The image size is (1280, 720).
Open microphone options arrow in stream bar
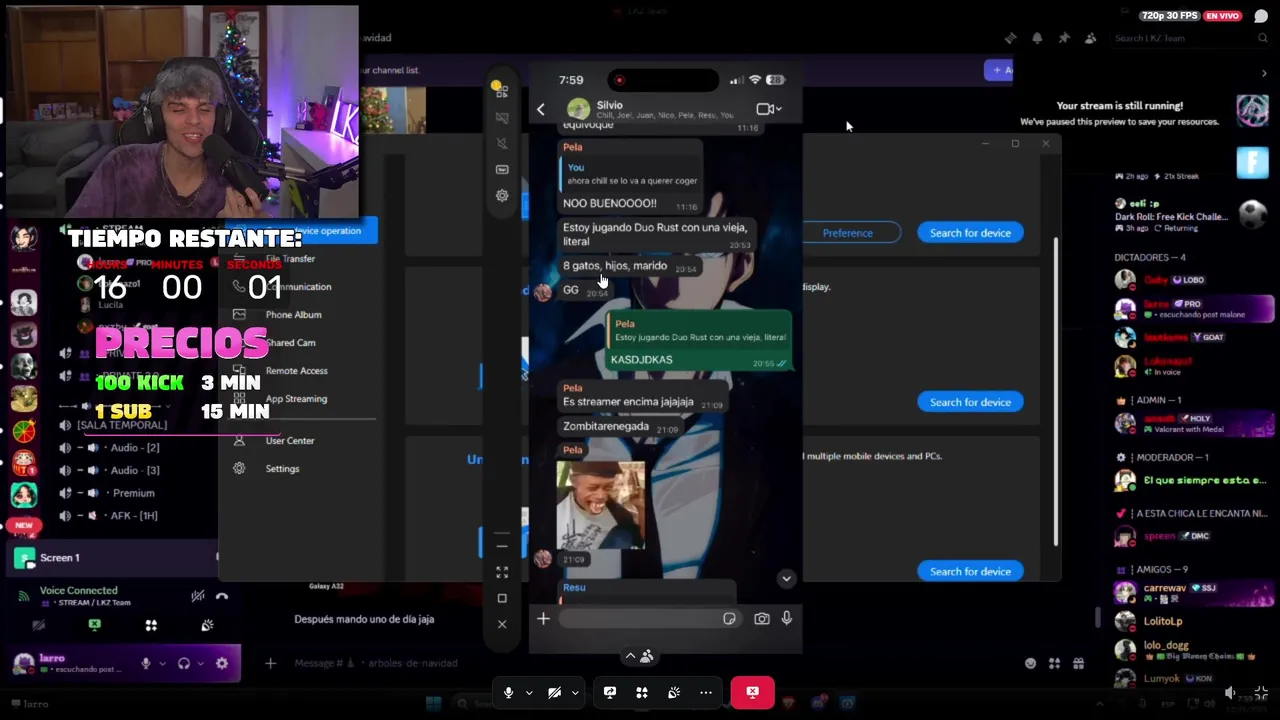pos(529,692)
